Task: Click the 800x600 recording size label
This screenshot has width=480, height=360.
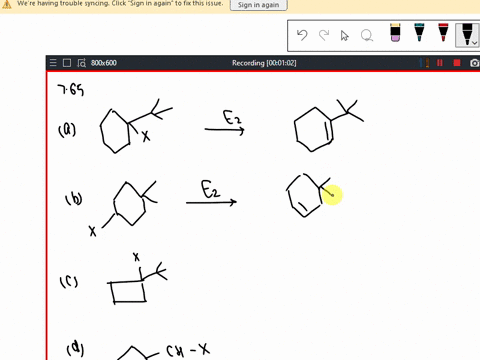Action: click(104, 63)
